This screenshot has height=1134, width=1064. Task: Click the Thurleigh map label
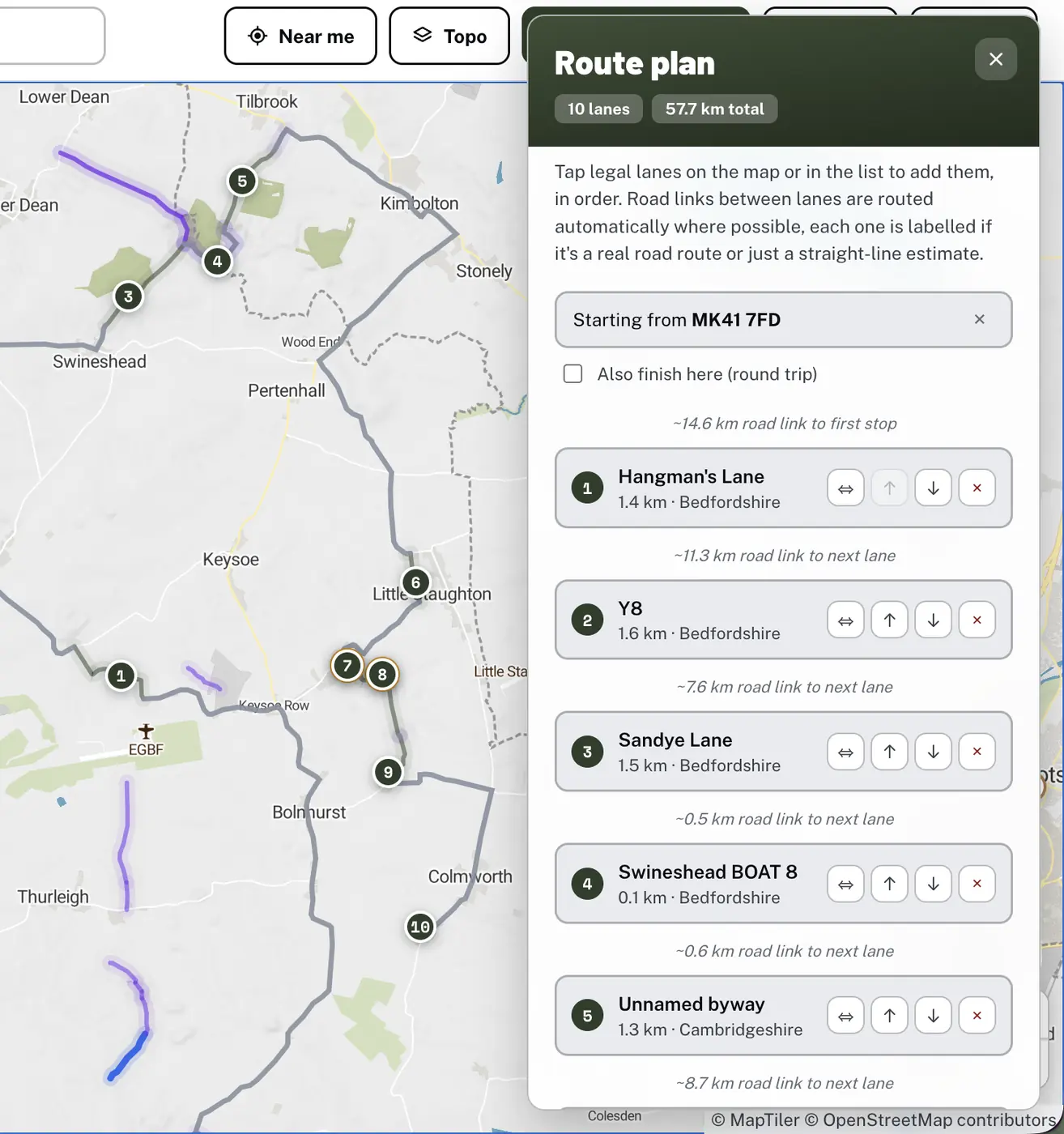pos(53,897)
